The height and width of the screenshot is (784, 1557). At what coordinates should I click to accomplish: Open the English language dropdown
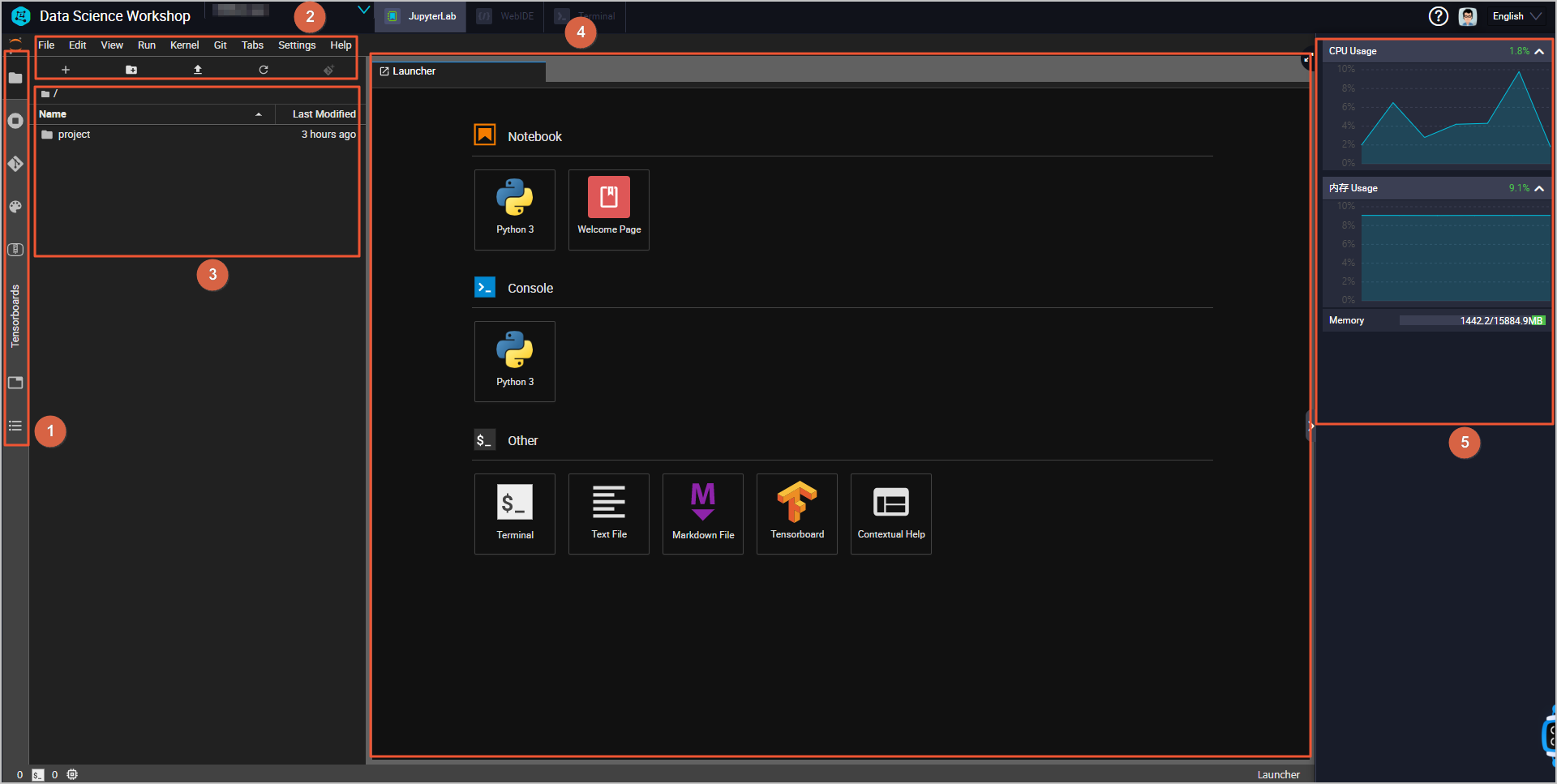tap(1516, 16)
